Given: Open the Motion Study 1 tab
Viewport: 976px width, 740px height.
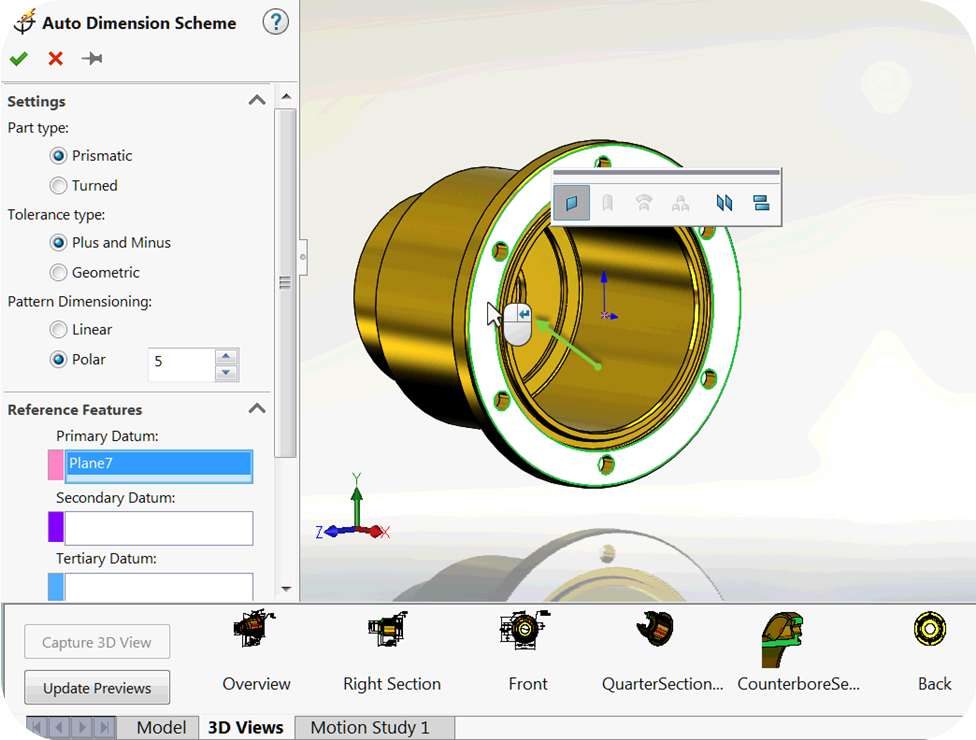Looking at the screenshot, I should [x=370, y=727].
